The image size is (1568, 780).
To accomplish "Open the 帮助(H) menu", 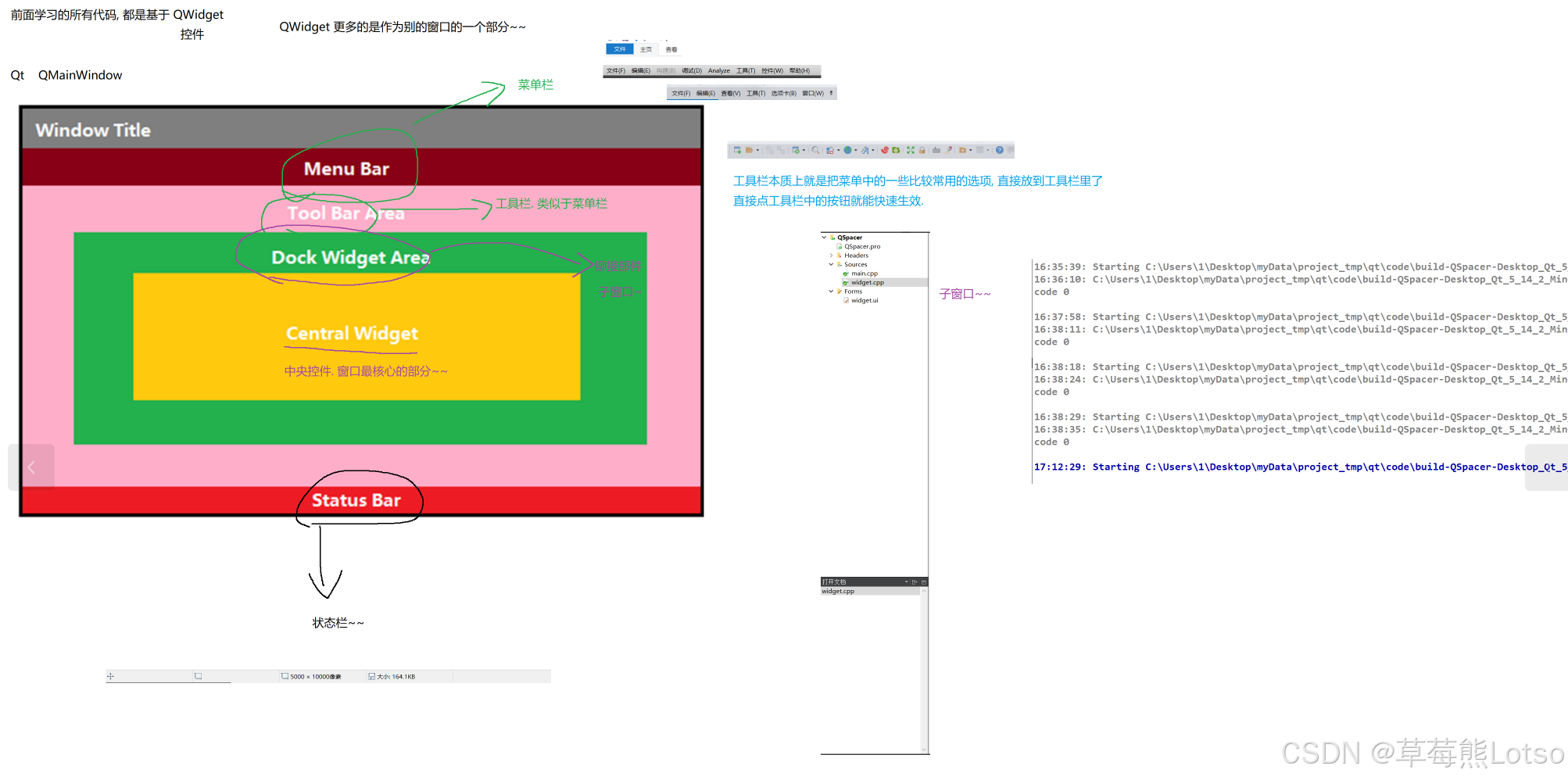I will pyautogui.click(x=800, y=71).
